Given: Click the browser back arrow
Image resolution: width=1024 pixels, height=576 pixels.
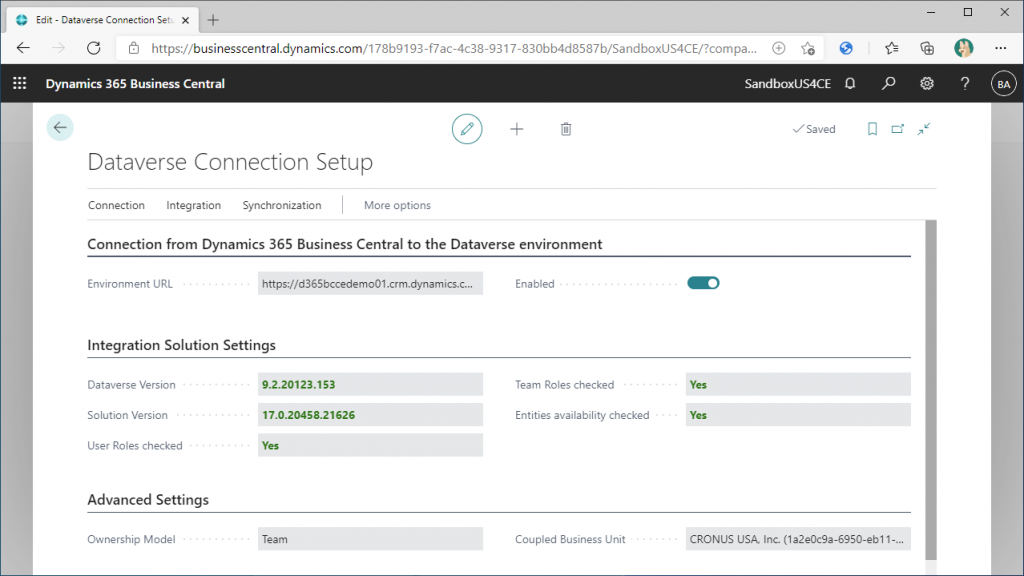Looking at the screenshot, I should pyautogui.click(x=23, y=48).
